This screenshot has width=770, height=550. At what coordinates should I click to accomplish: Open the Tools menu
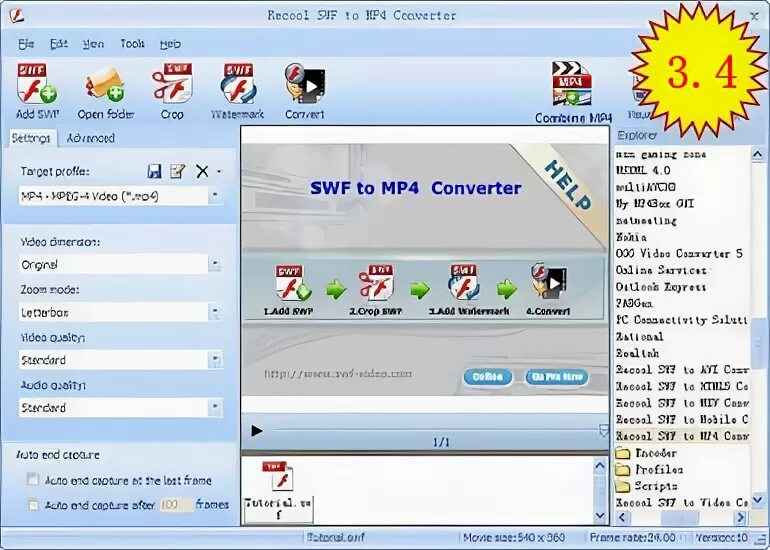(x=132, y=44)
